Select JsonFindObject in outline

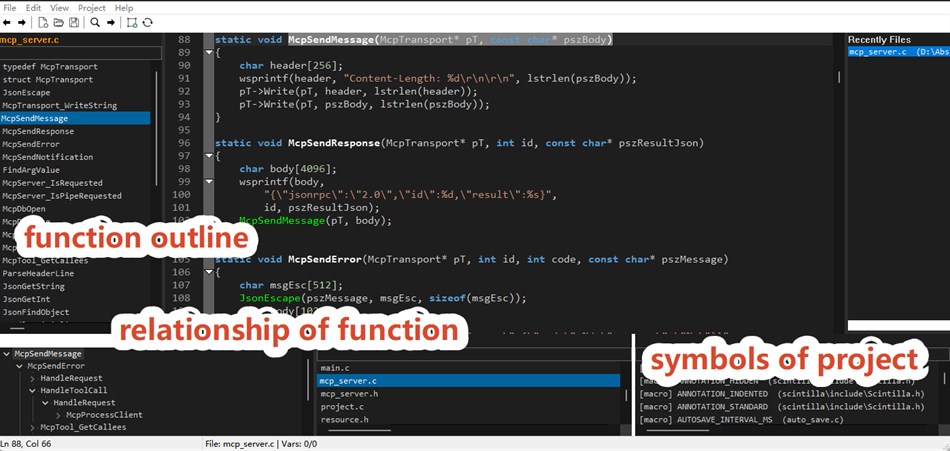(x=36, y=312)
